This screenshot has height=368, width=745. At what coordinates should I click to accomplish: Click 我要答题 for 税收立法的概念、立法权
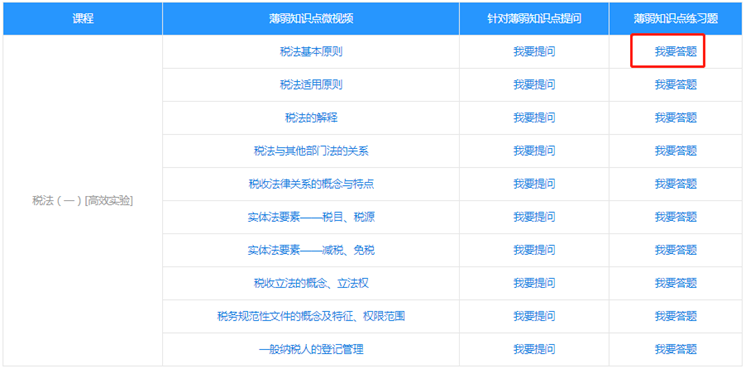click(676, 283)
